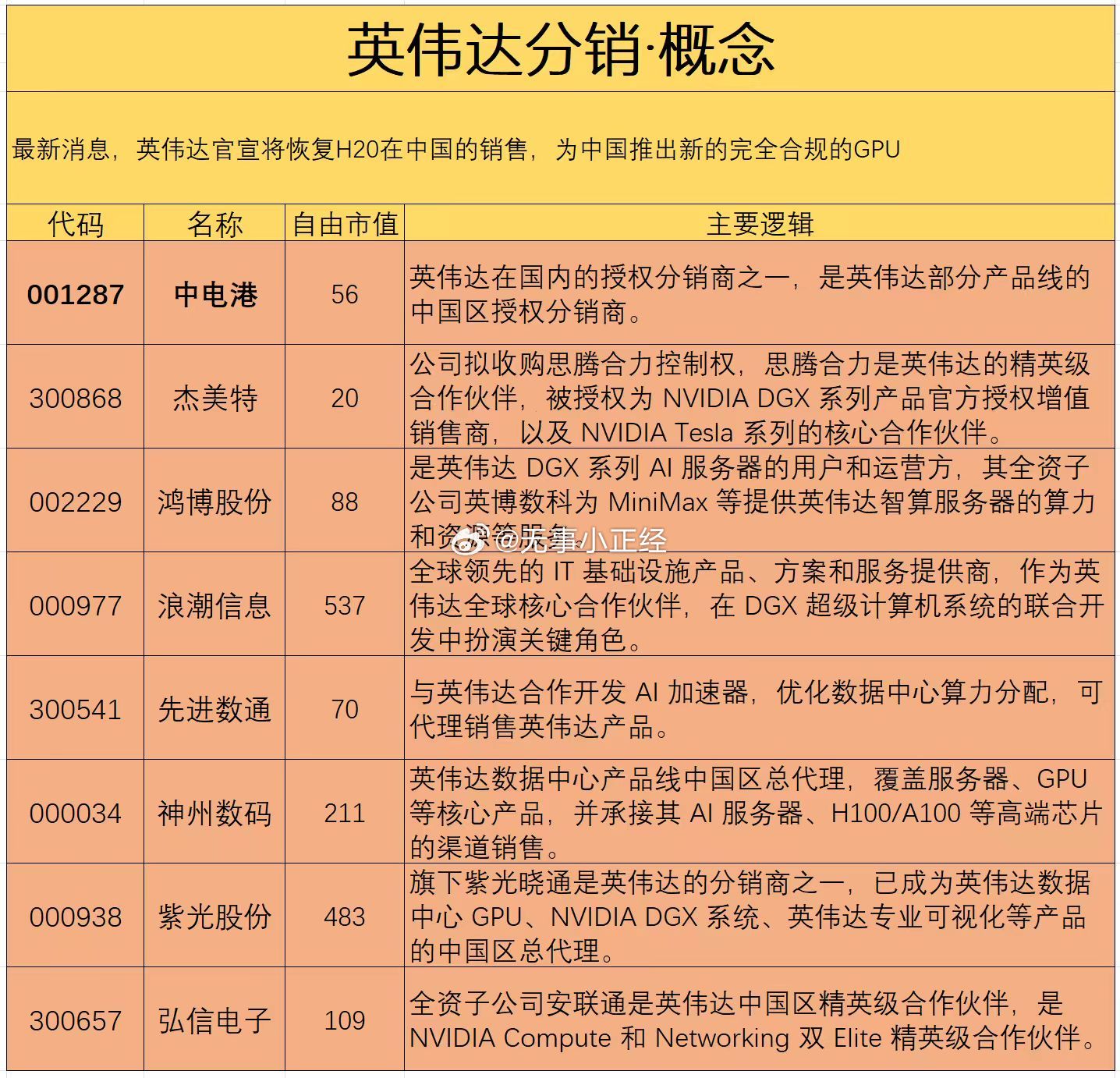Click the 杰美特 description about 思腾合力
The image size is (1120, 1078).
[x=760, y=397]
